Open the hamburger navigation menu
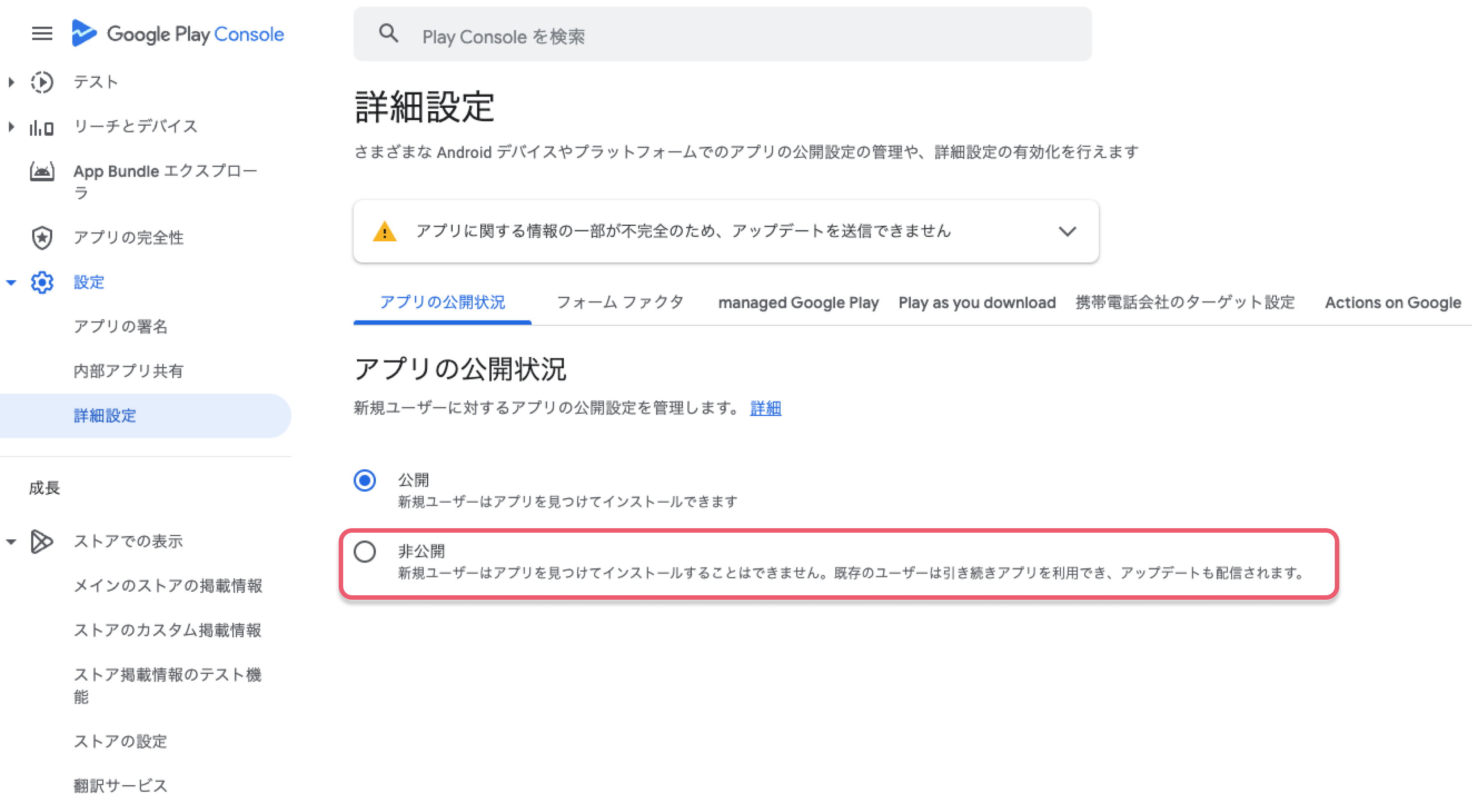Viewport: 1472px width, 812px height. point(42,34)
